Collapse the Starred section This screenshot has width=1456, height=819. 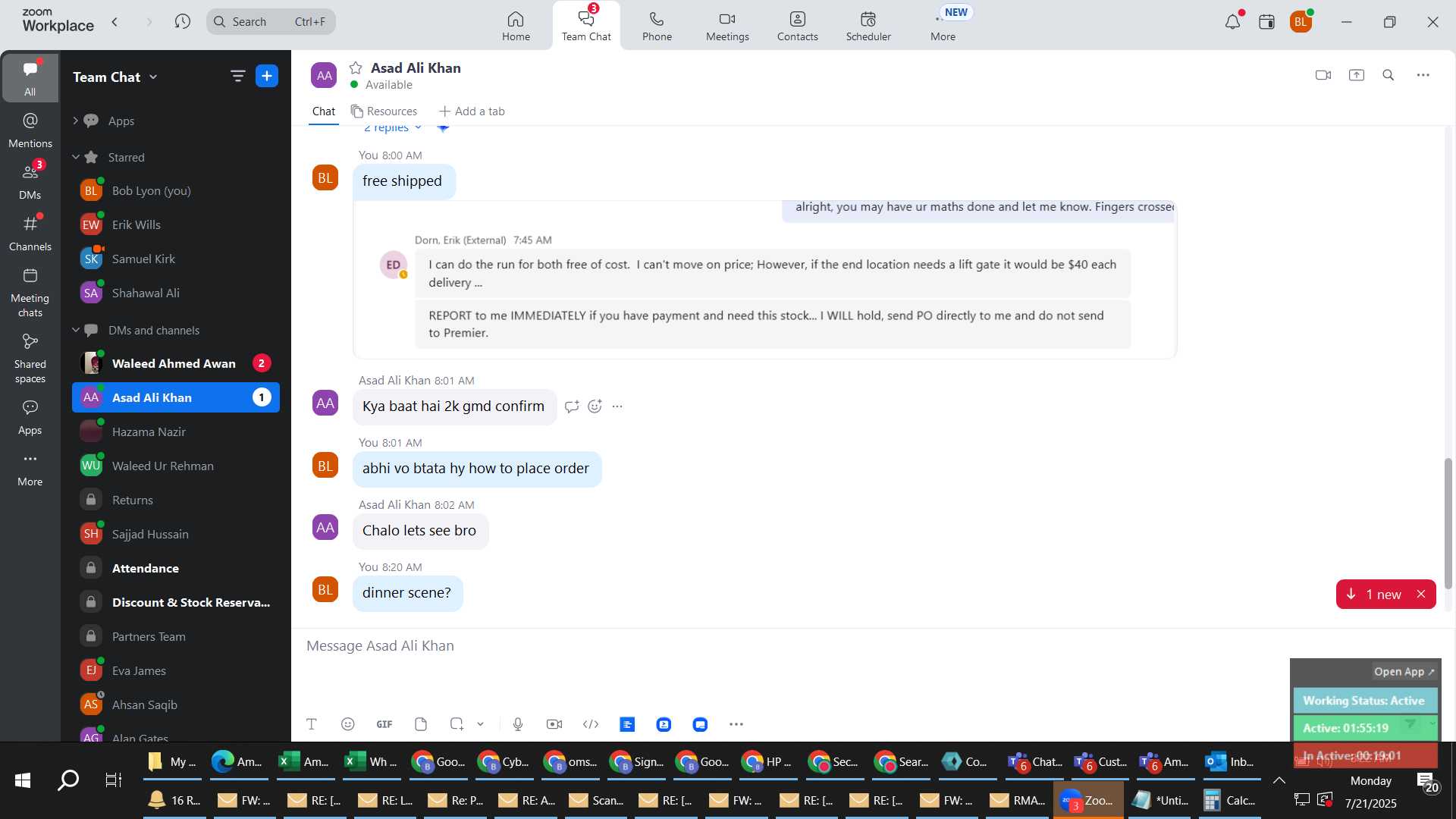pyautogui.click(x=76, y=157)
